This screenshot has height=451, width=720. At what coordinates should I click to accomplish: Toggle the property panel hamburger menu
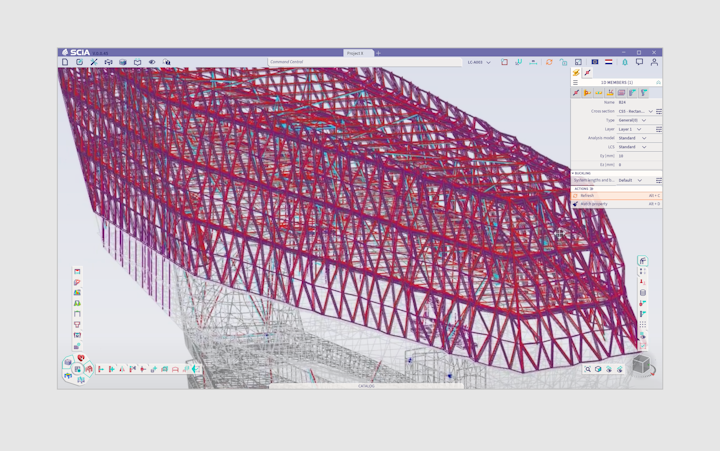click(575, 82)
